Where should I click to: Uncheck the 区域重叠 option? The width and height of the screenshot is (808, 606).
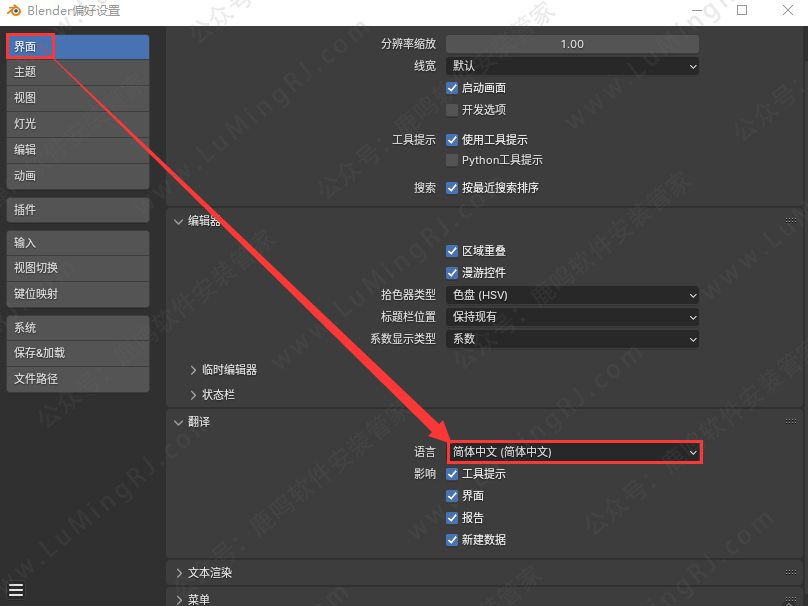(452, 251)
